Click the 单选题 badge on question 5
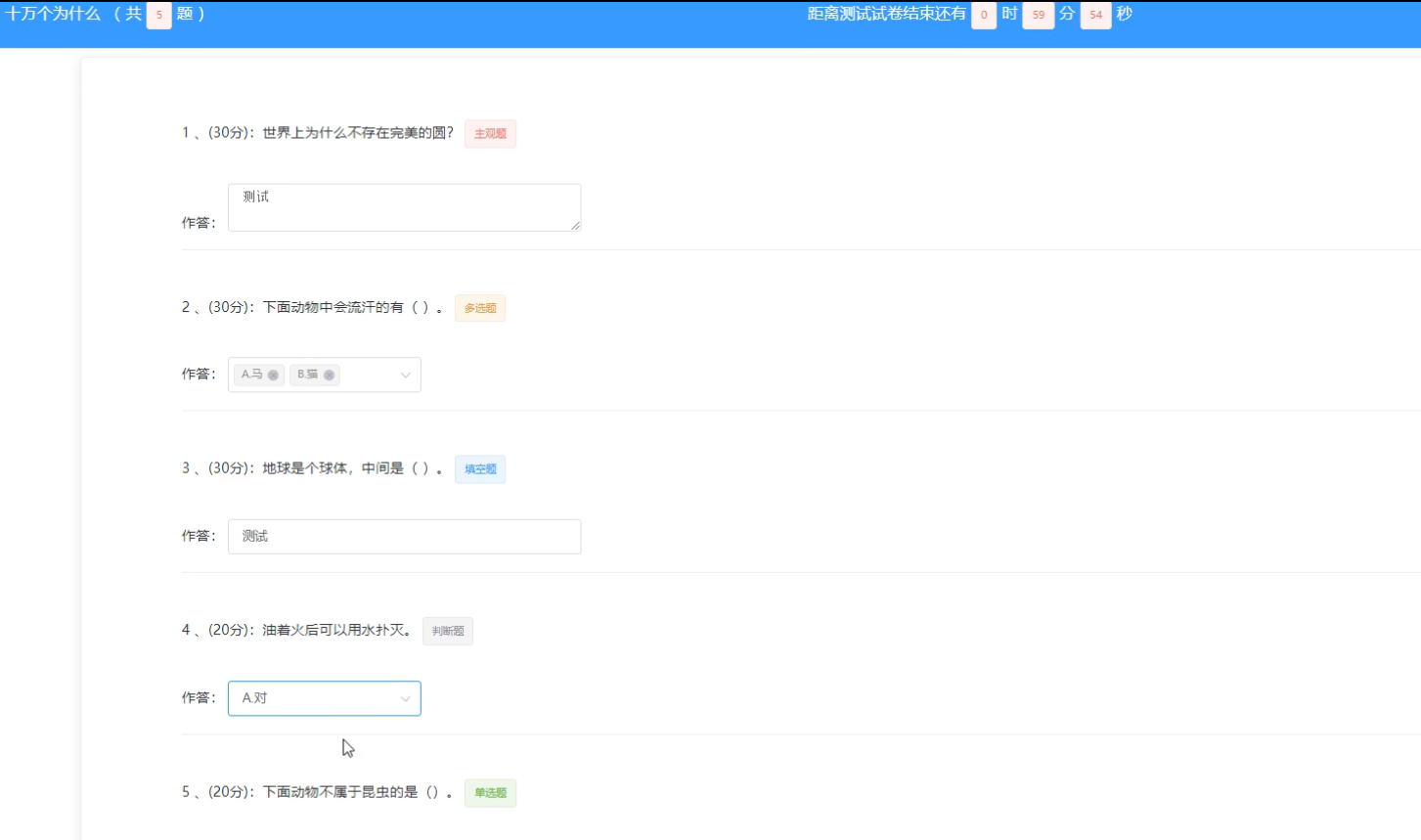The width and height of the screenshot is (1421, 840). [490, 793]
